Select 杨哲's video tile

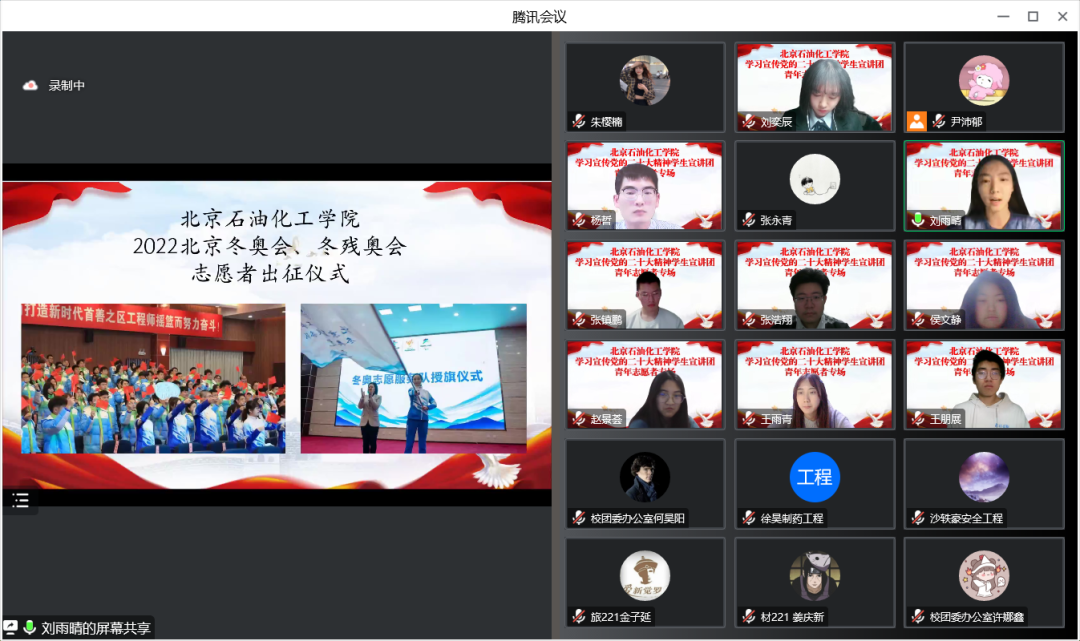tap(645, 186)
